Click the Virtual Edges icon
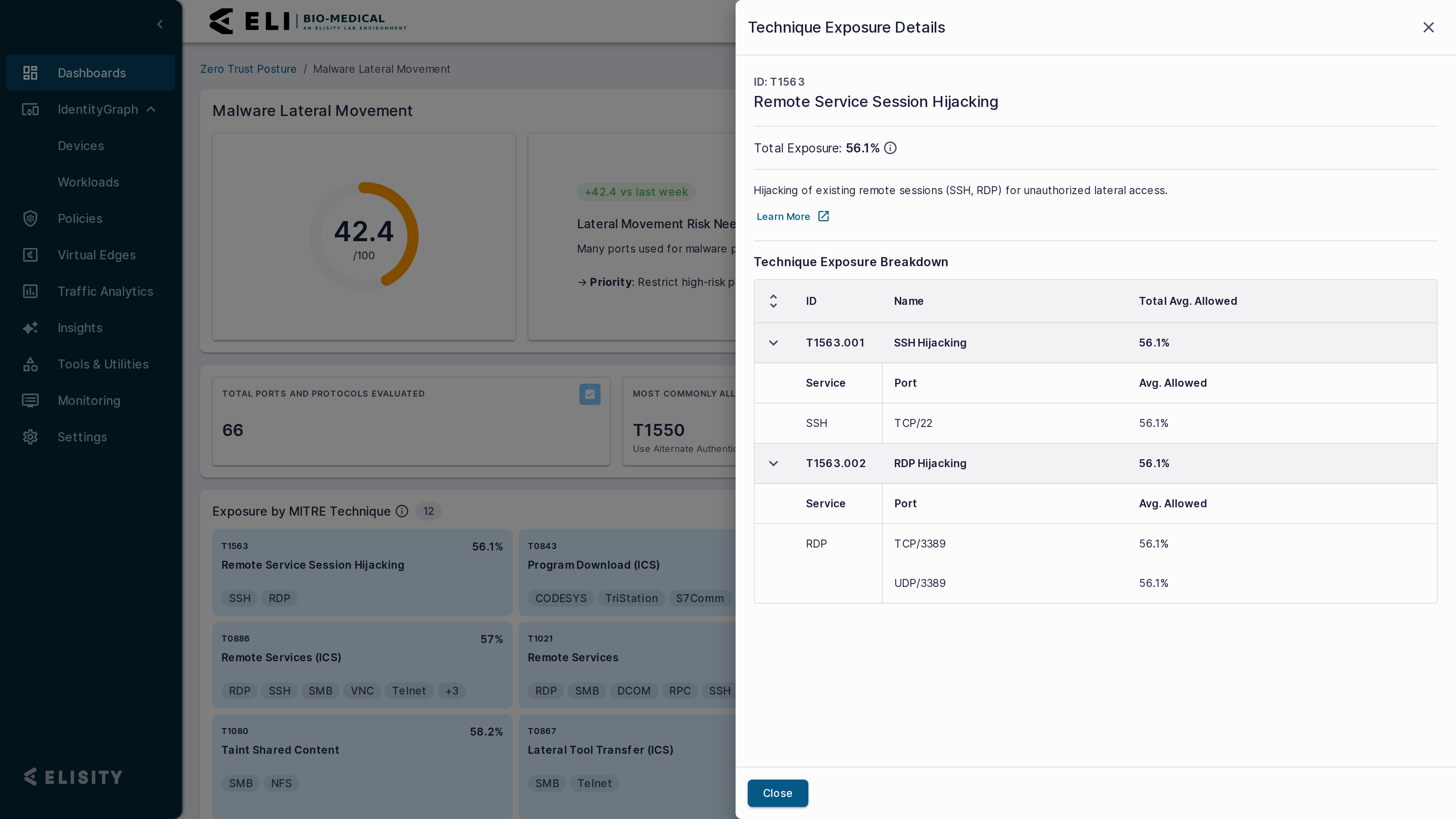Image resolution: width=1456 pixels, height=819 pixels. pyautogui.click(x=30, y=255)
